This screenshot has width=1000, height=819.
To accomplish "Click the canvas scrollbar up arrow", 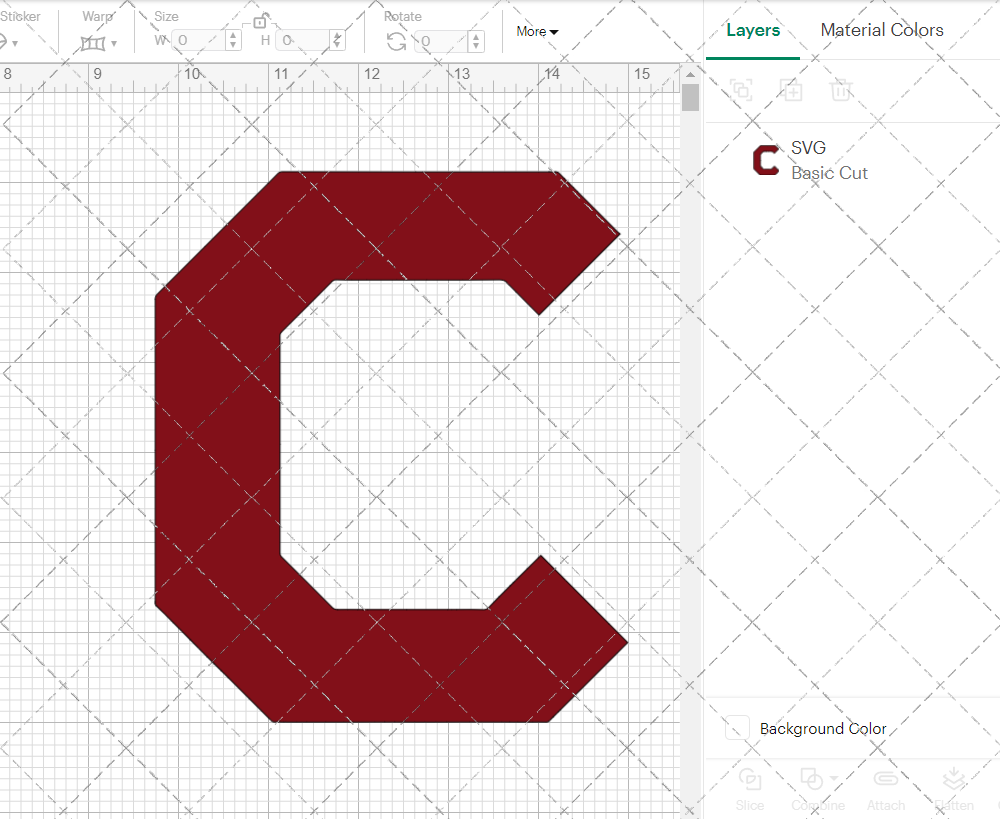I will (x=690, y=74).
